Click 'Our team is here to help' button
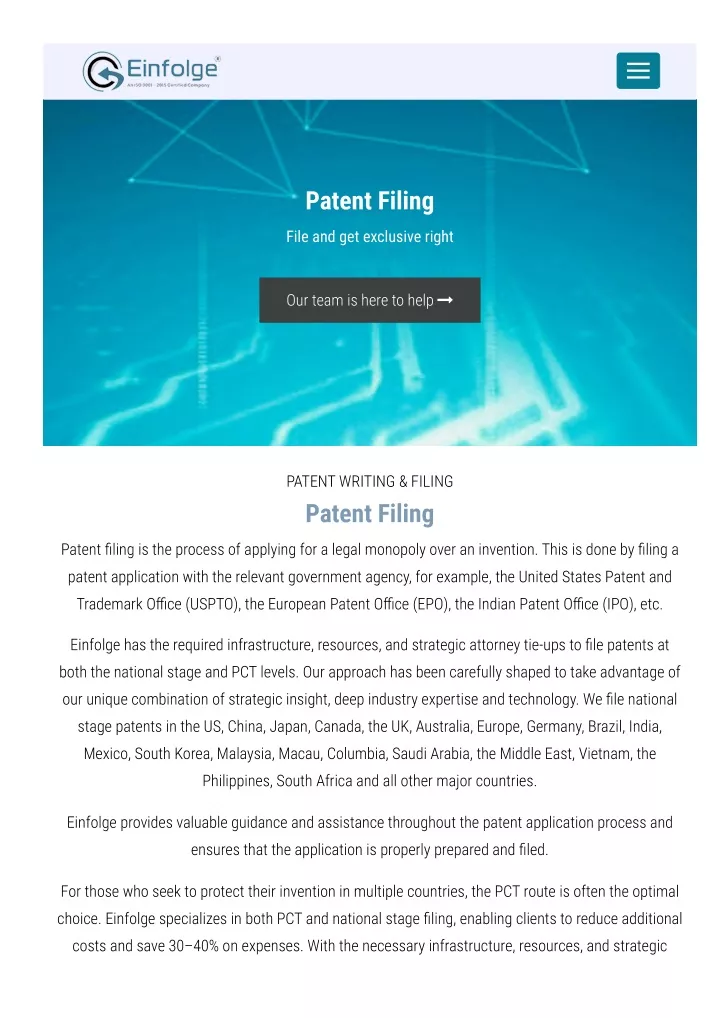This screenshot has width=720, height=1018. pos(369,300)
